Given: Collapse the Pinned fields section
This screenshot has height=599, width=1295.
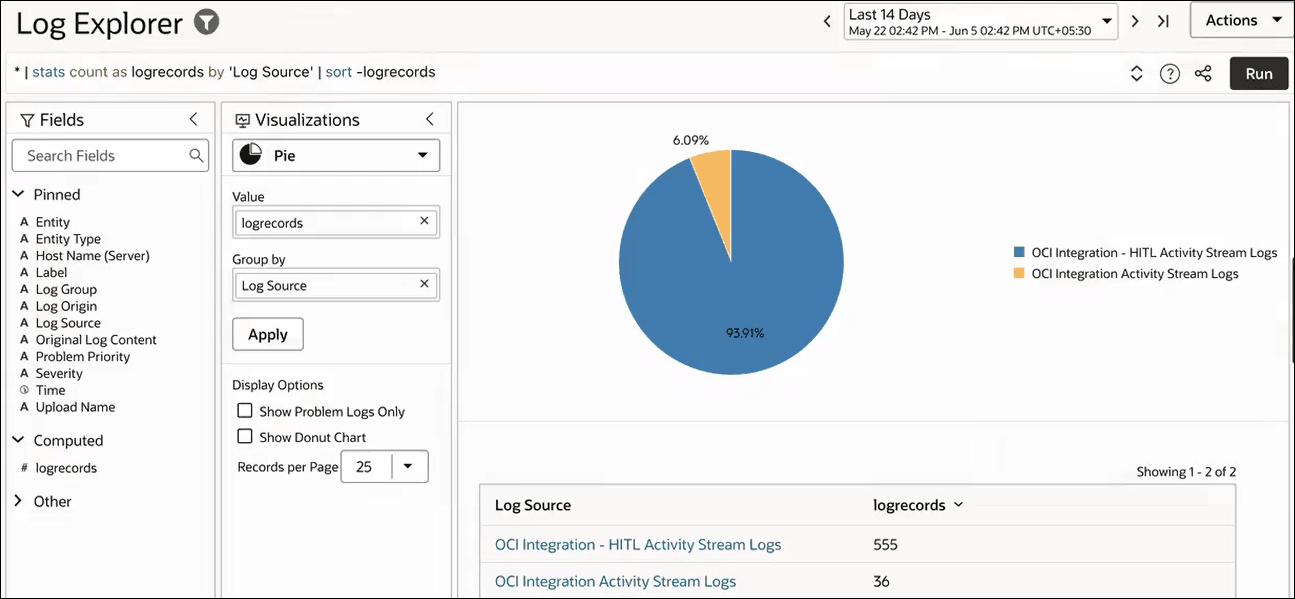Looking at the screenshot, I should 18,194.
